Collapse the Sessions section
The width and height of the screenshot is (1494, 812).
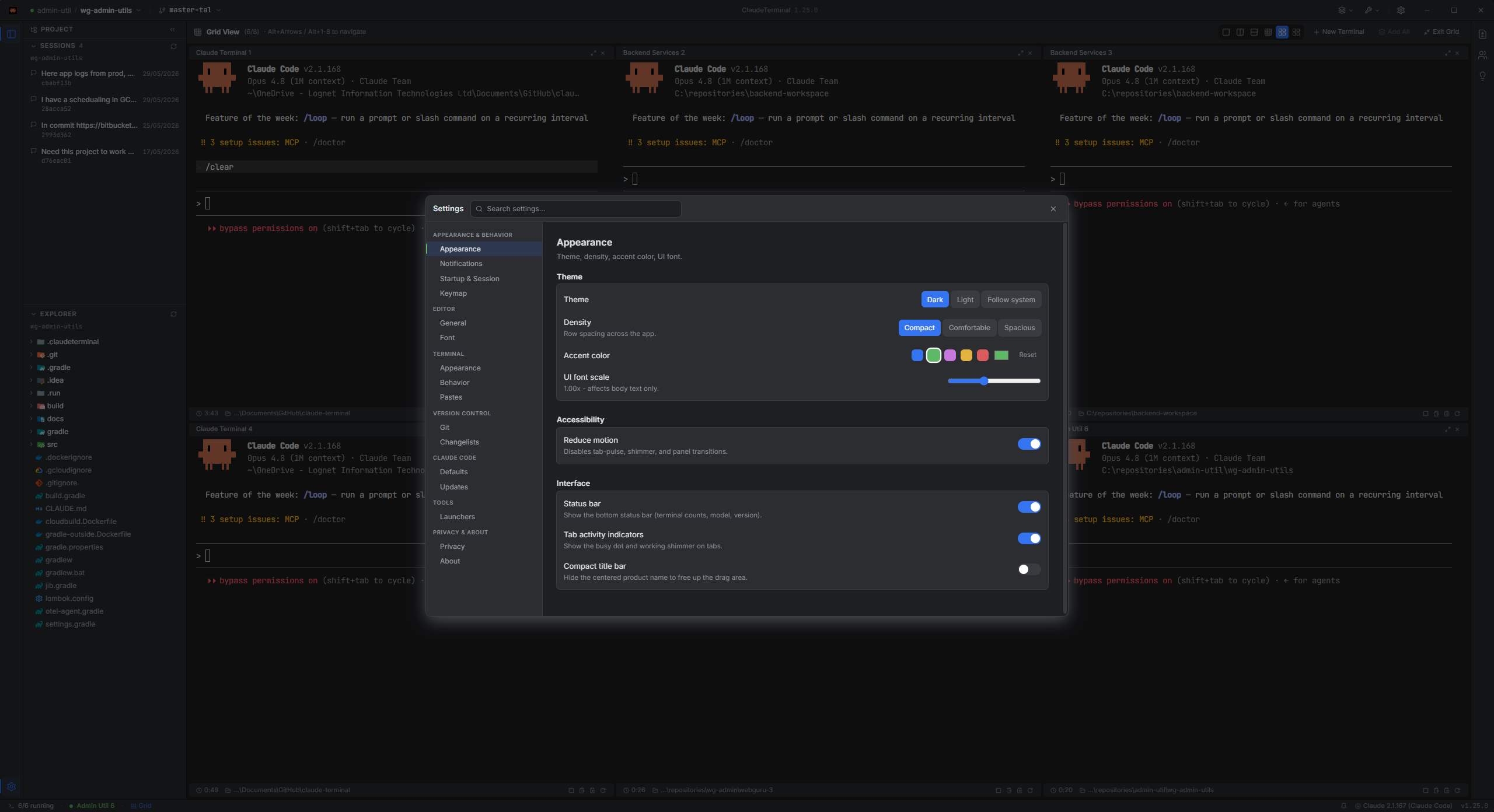(x=33, y=46)
